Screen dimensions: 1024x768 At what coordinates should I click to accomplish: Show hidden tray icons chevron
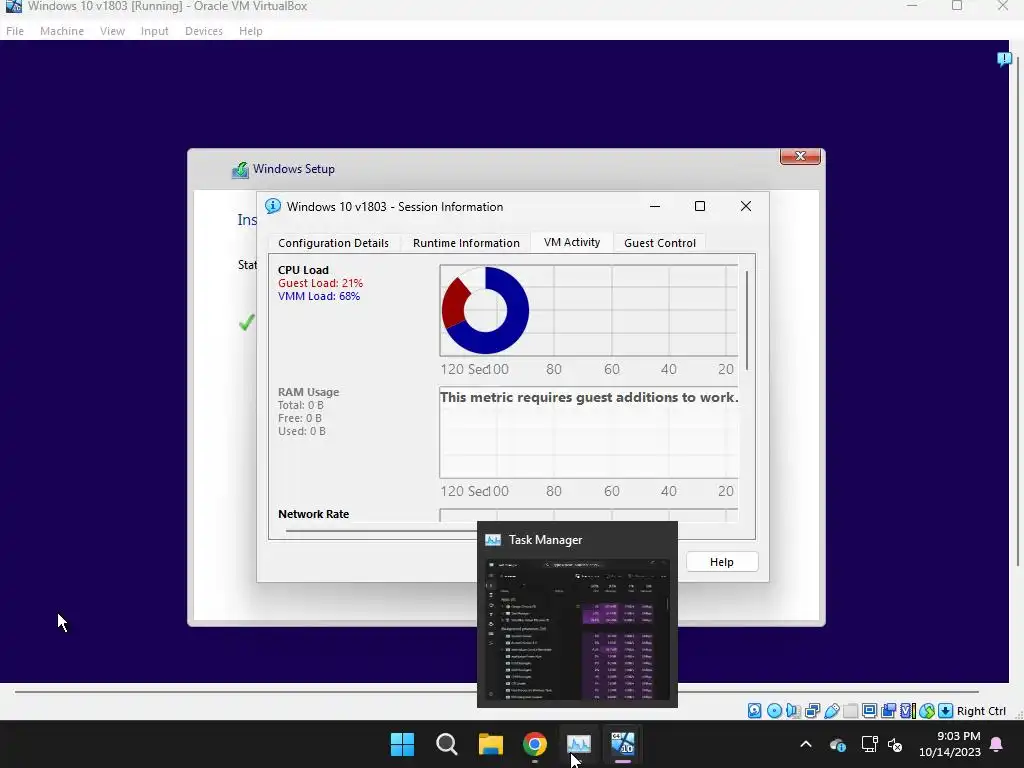point(806,744)
